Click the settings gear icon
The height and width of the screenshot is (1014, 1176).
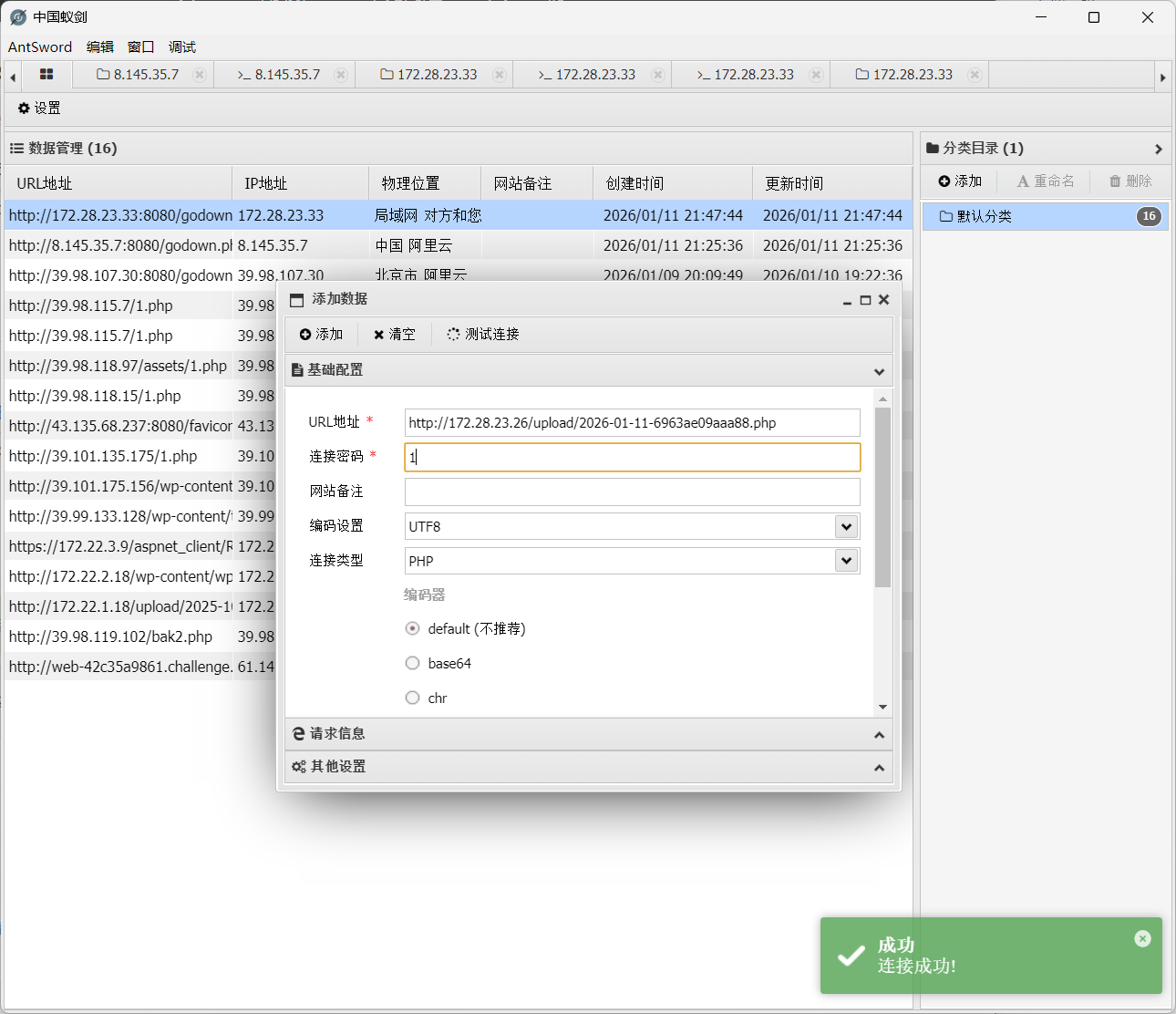point(24,108)
